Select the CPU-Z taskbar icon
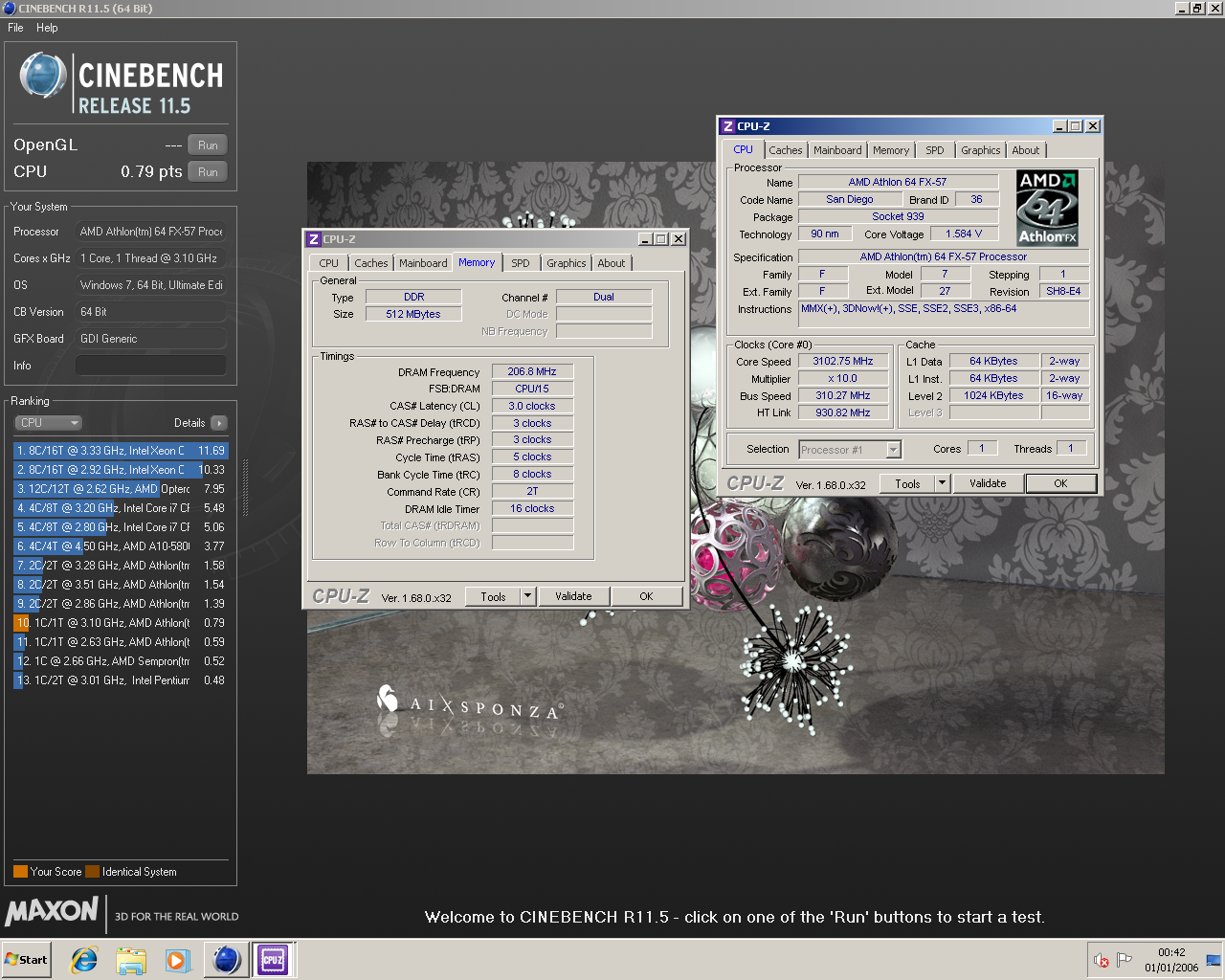Viewport: 1225px width, 980px height. point(273,960)
